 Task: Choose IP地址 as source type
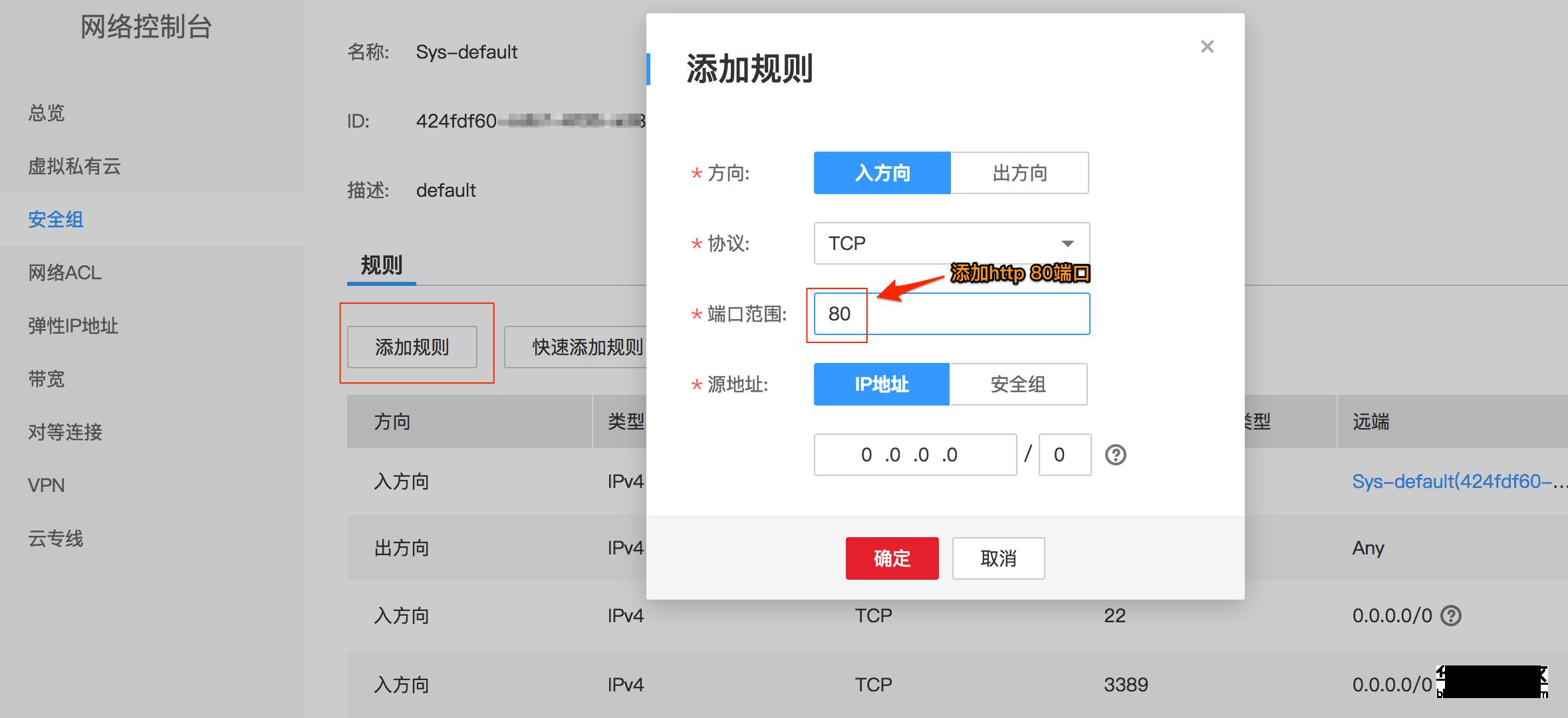(881, 384)
